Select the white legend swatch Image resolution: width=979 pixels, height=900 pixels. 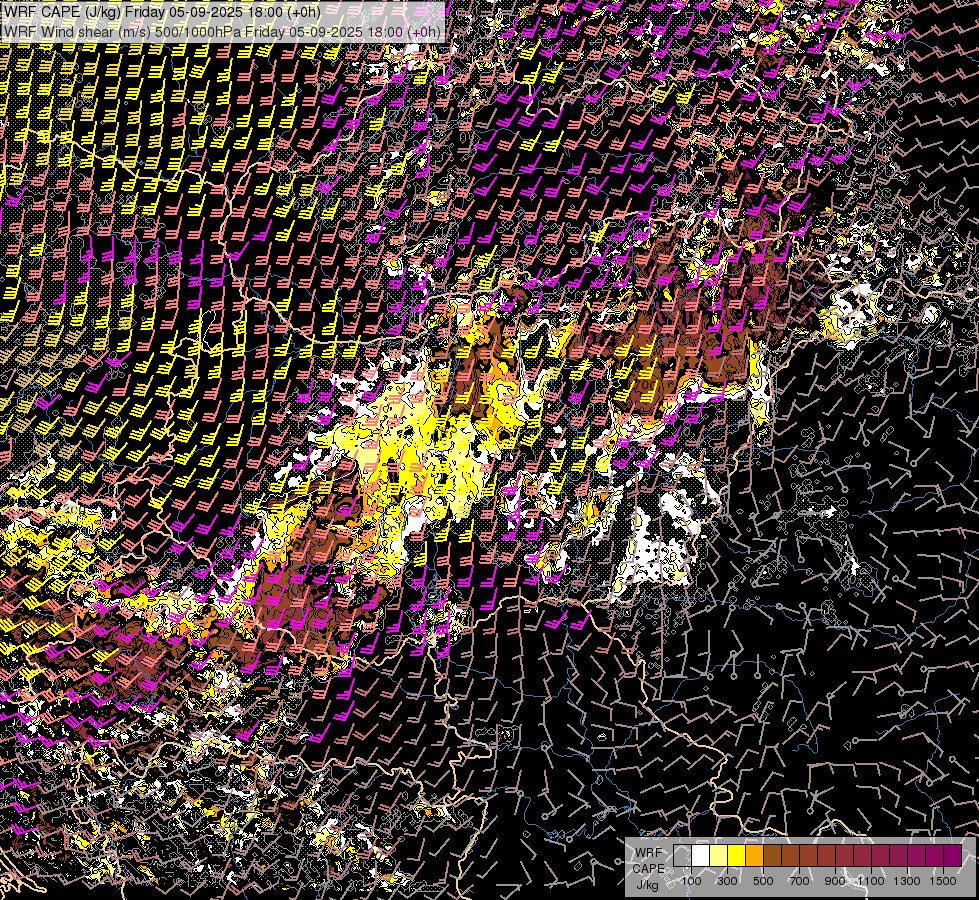[701, 856]
